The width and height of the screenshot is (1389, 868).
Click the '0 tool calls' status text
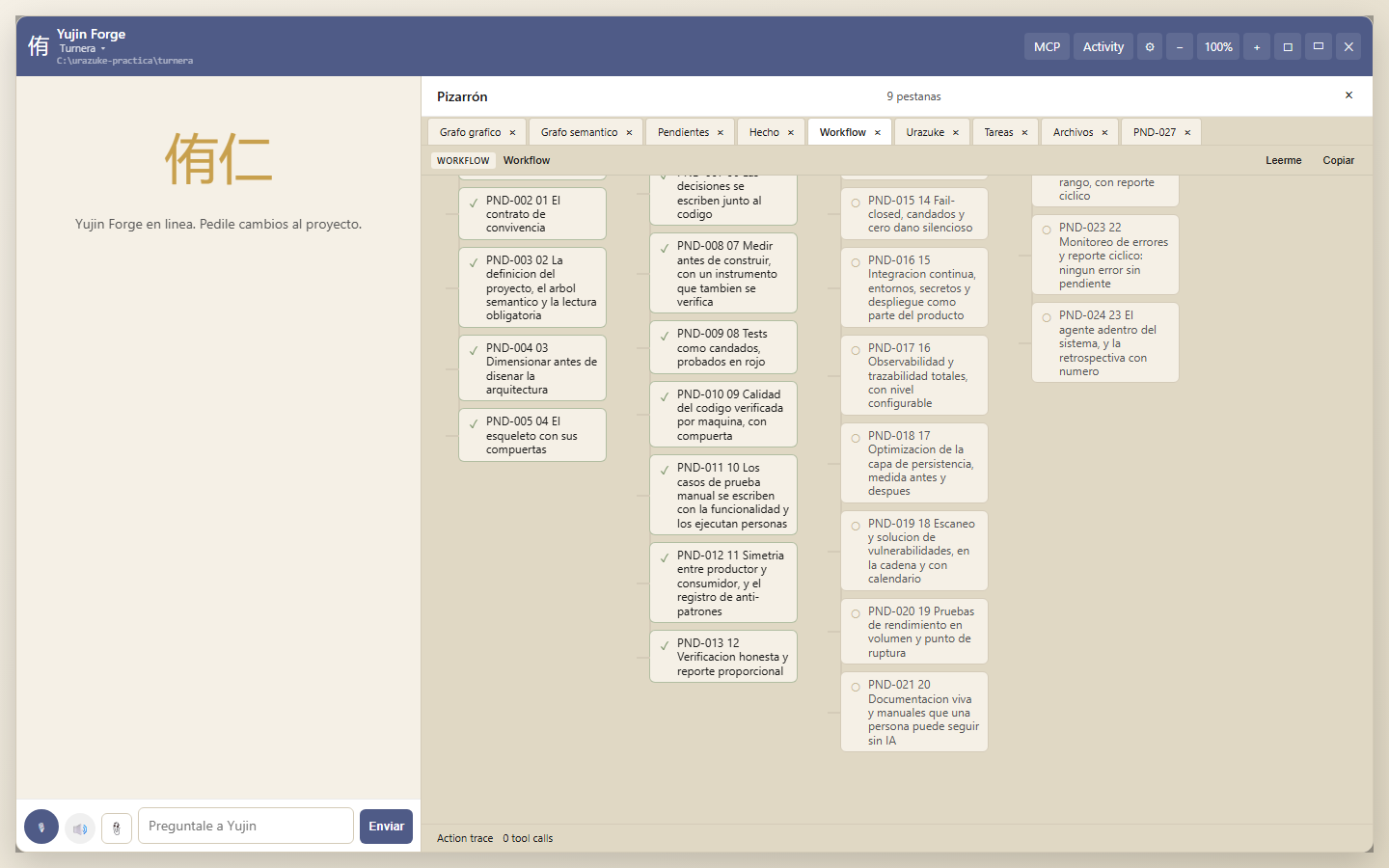[528, 839]
